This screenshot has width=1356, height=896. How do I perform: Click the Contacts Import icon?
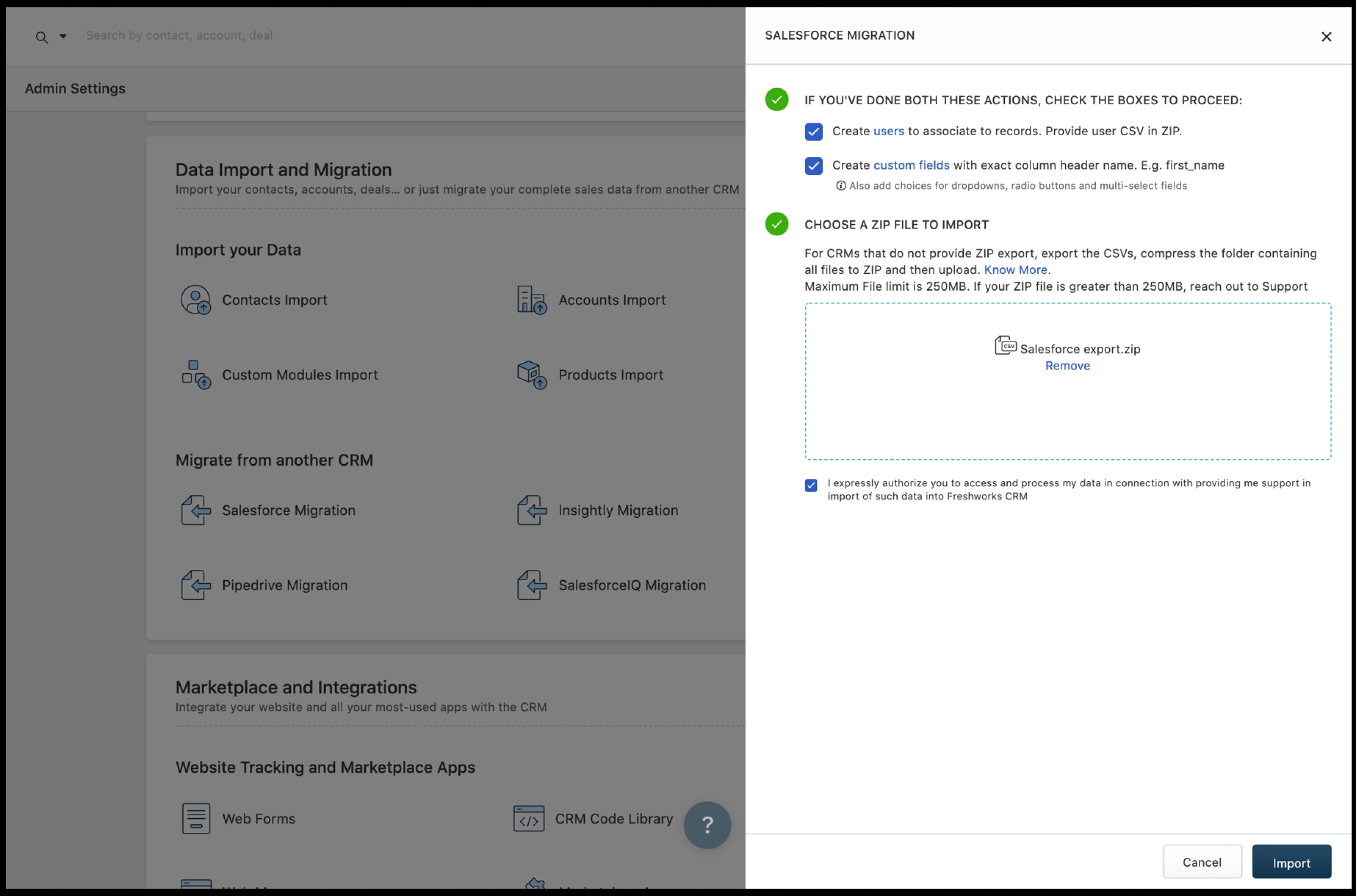coord(195,300)
